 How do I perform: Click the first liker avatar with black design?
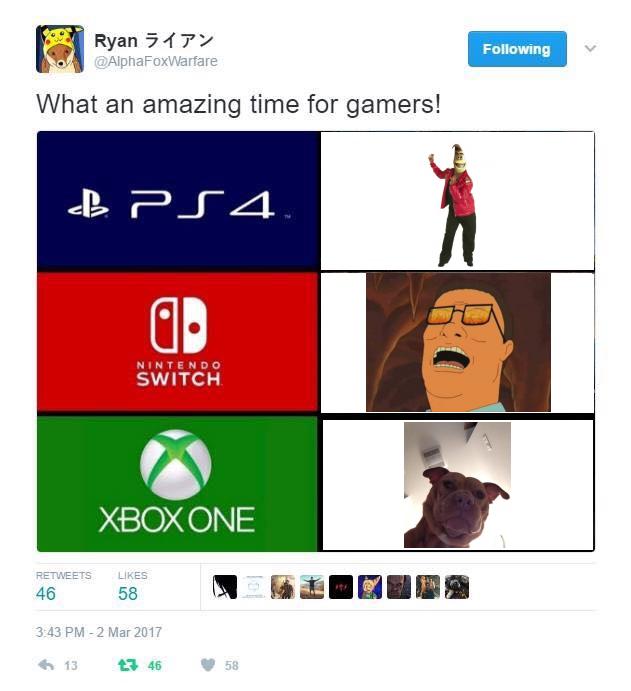tap(225, 587)
